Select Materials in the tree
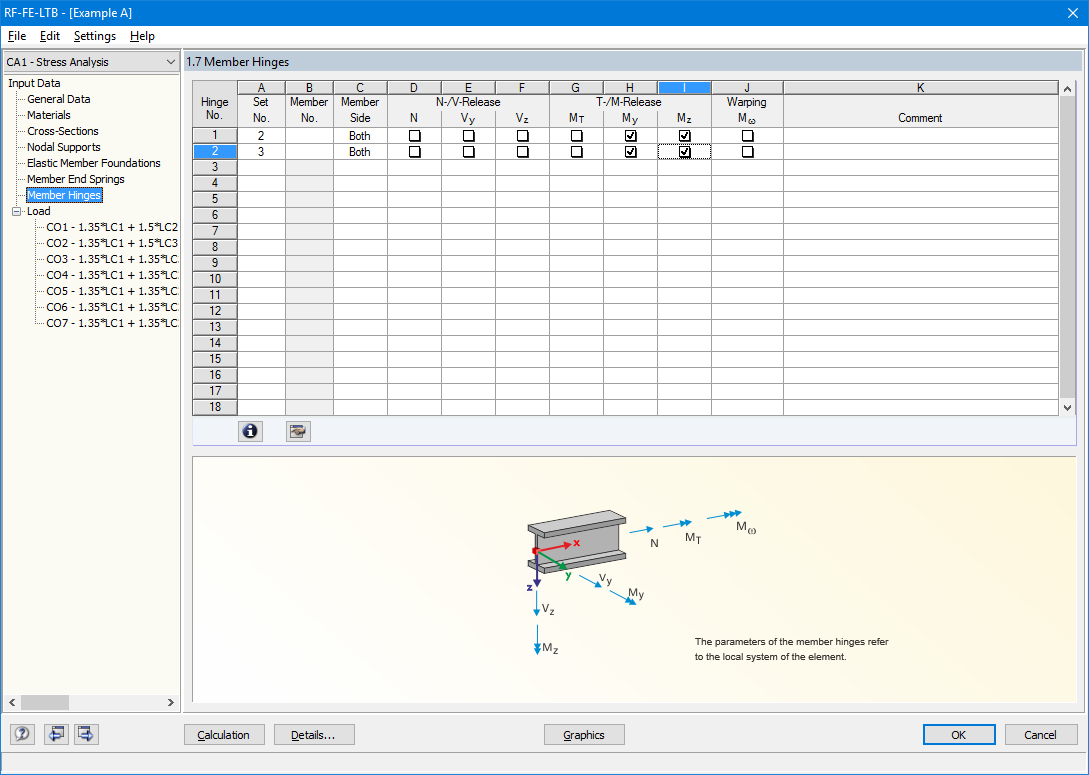This screenshot has height=775, width=1089. coord(49,115)
